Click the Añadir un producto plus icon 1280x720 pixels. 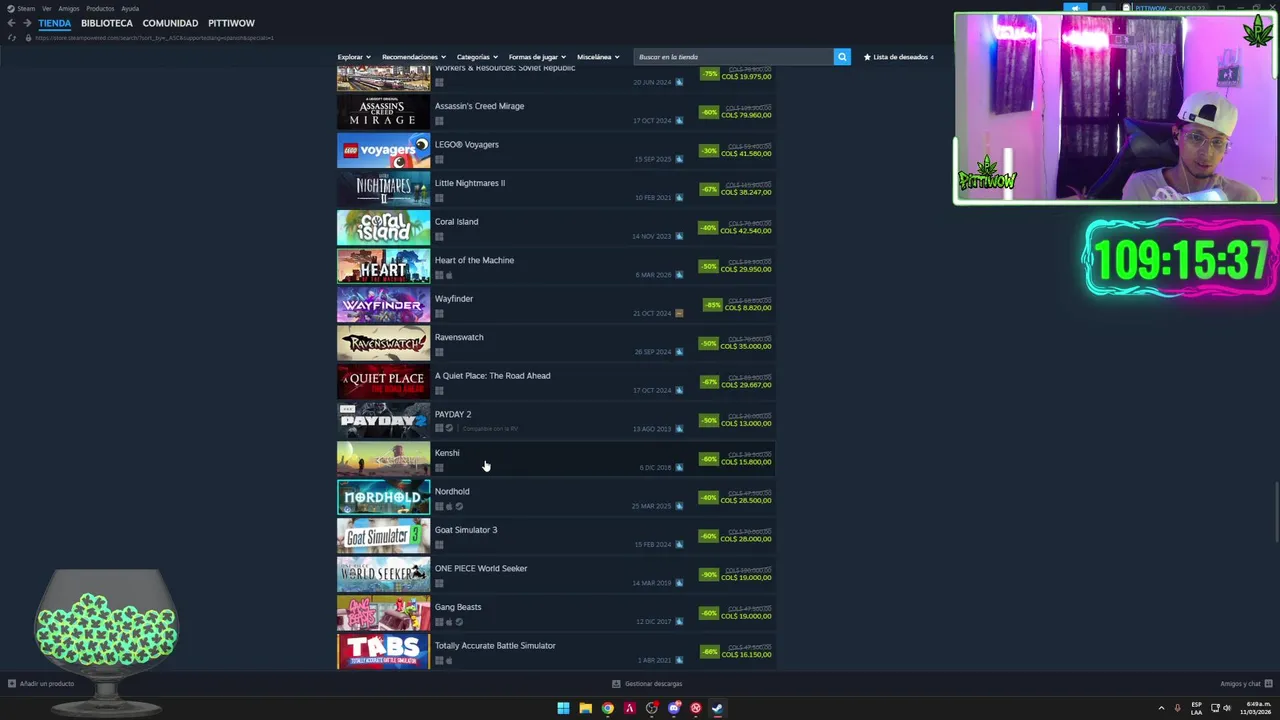(x=12, y=684)
